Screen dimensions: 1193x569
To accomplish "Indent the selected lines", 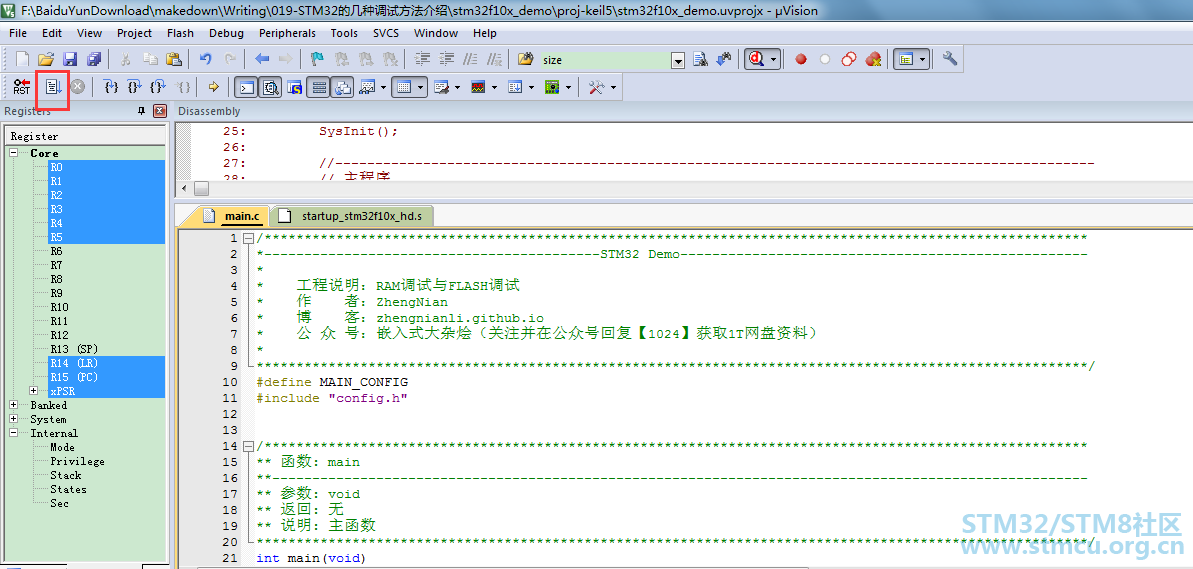I will [423, 59].
